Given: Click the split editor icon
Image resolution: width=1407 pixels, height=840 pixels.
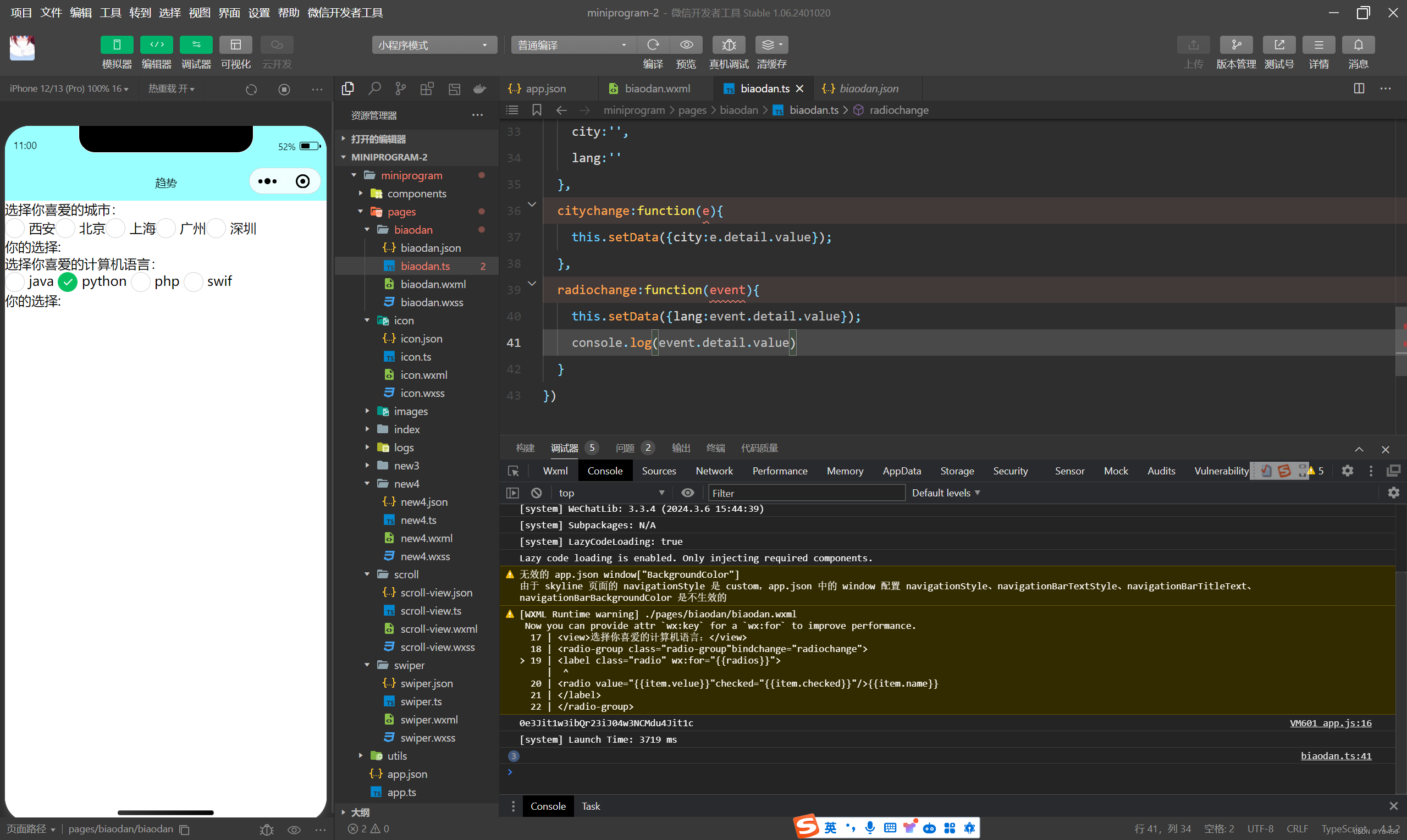Looking at the screenshot, I should (x=1358, y=89).
